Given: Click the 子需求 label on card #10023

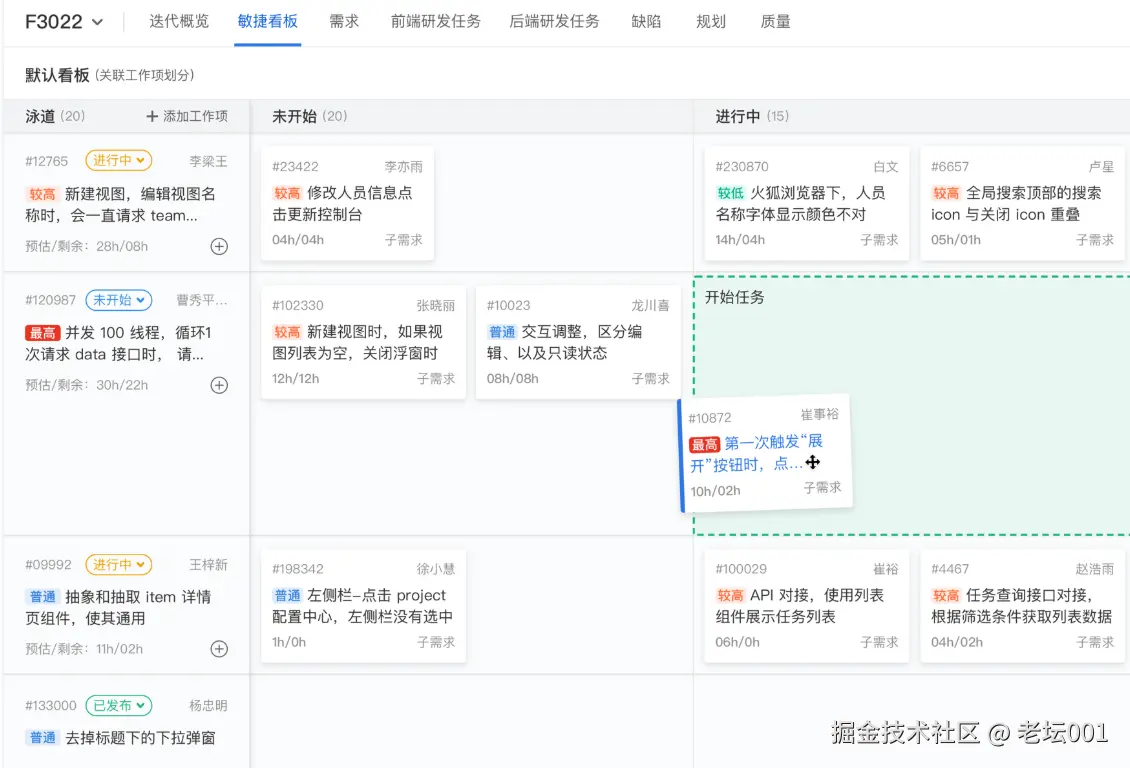Looking at the screenshot, I should click(649, 378).
